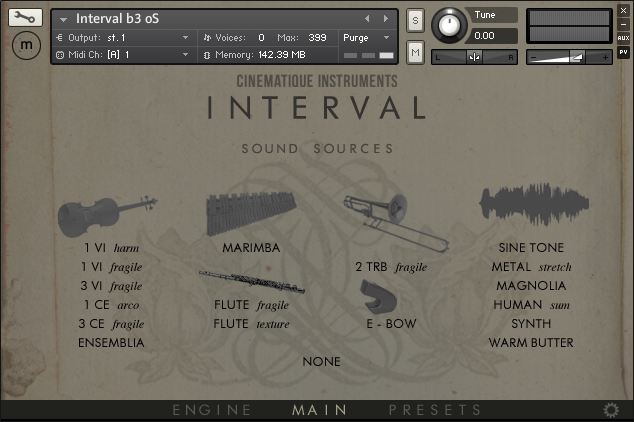Click the violin sound source image
This screenshot has height=422, width=634.
coord(106,214)
